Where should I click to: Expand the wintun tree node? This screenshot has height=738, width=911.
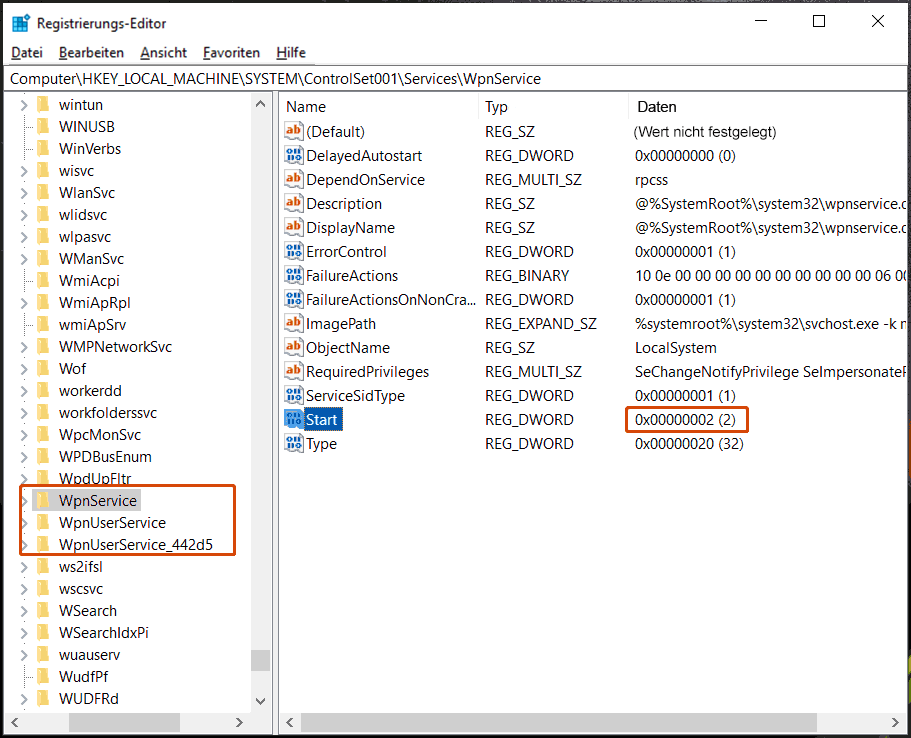pyautogui.click(x=24, y=105)
